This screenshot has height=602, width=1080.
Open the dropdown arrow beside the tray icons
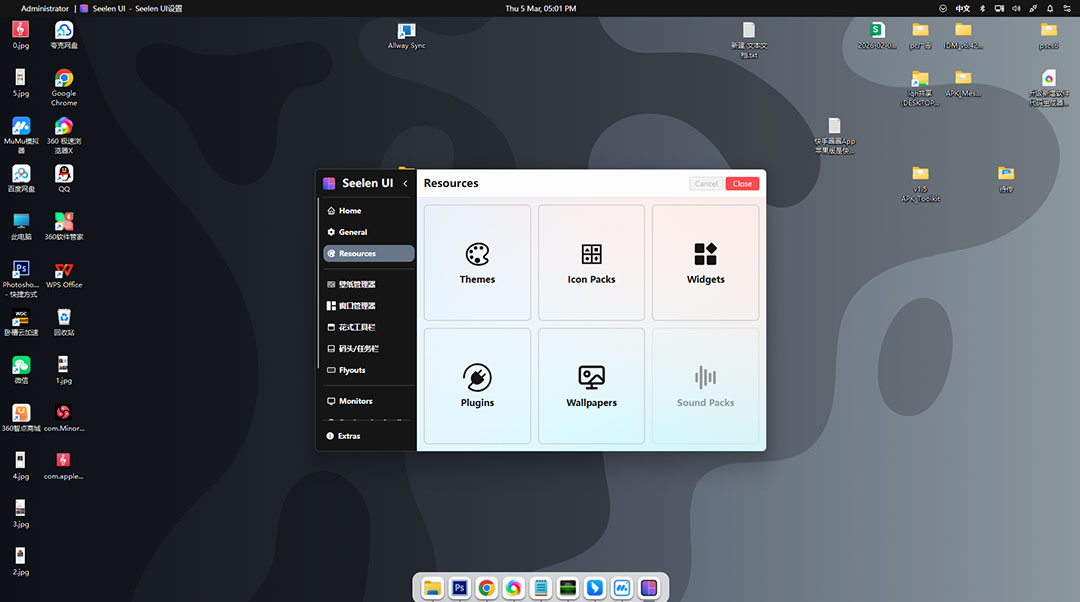(x=941, y=8)
